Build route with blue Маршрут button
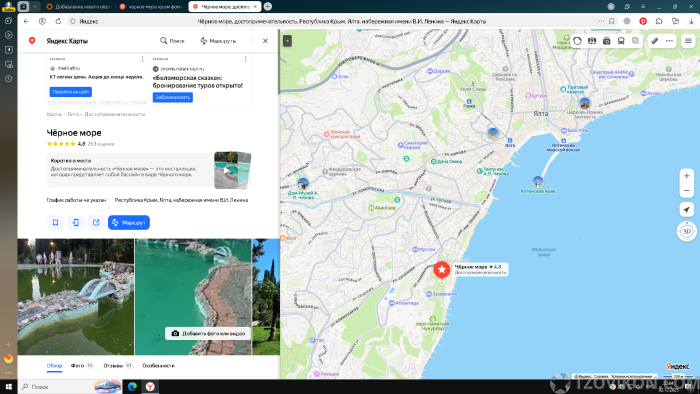Screen dimensions: 700x394 pyautogui.click(x=129, y=222)
